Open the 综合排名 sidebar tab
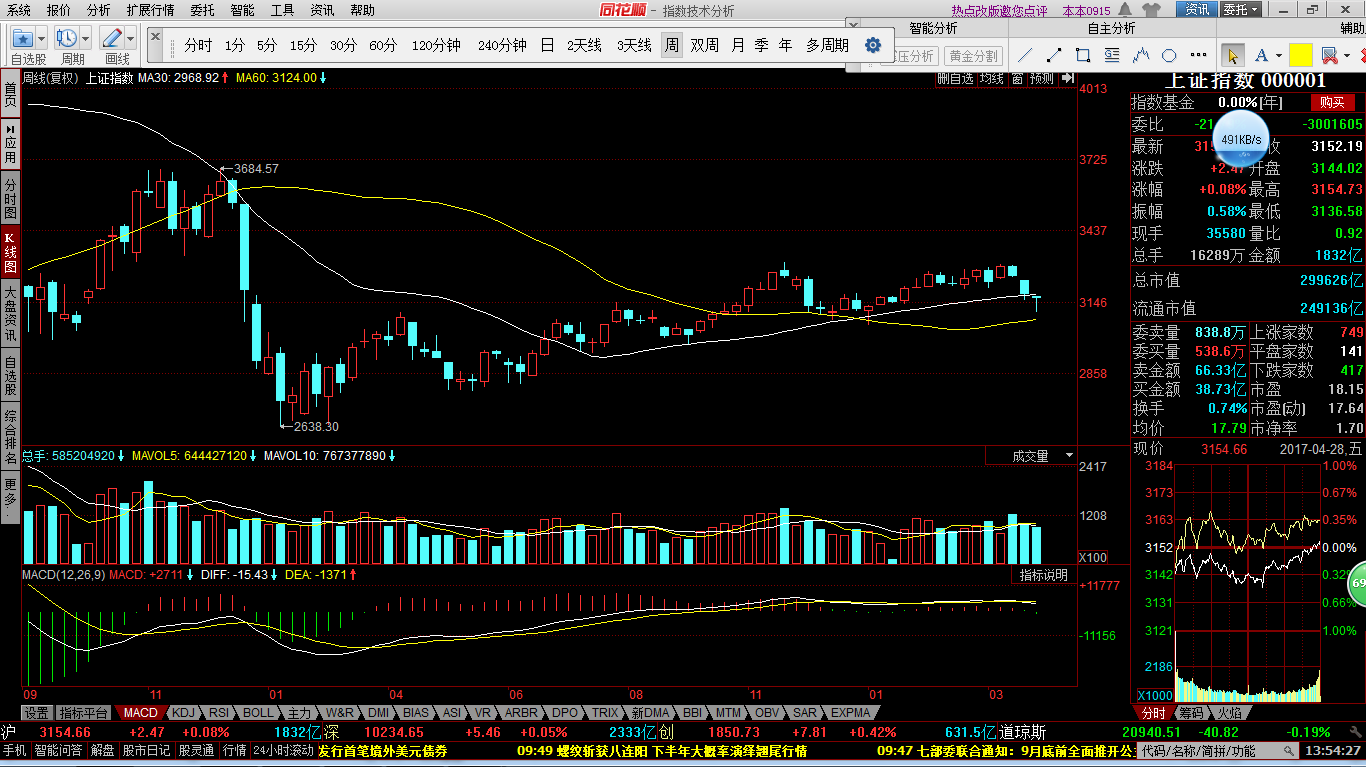Viewport: 1366px width, 767px height. point(10,436)
